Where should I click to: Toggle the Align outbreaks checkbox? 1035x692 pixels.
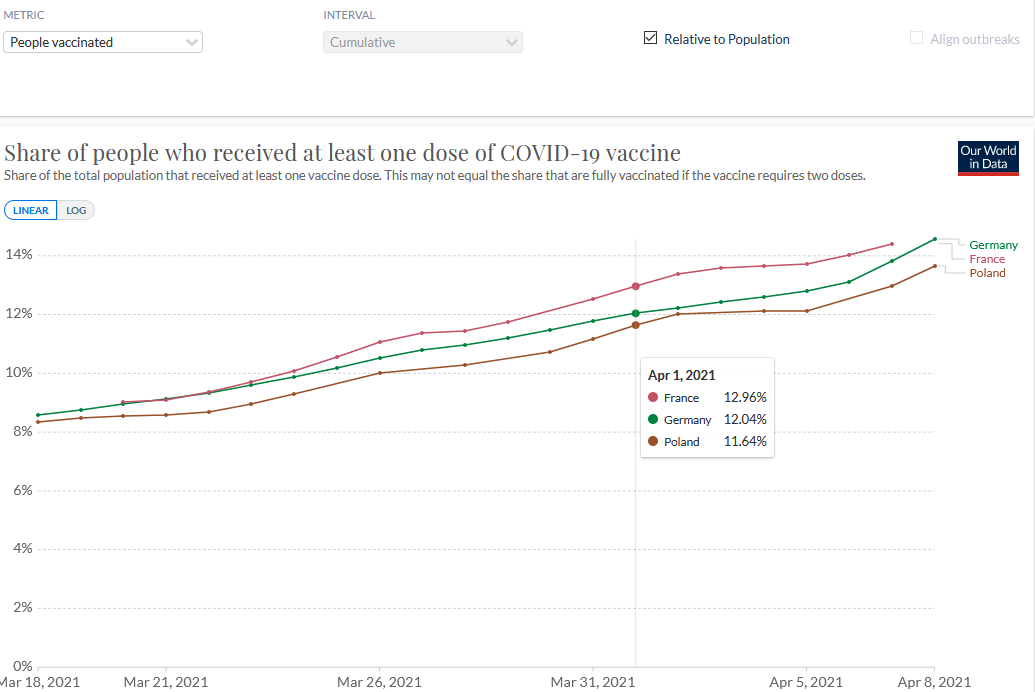coord(916,39)
